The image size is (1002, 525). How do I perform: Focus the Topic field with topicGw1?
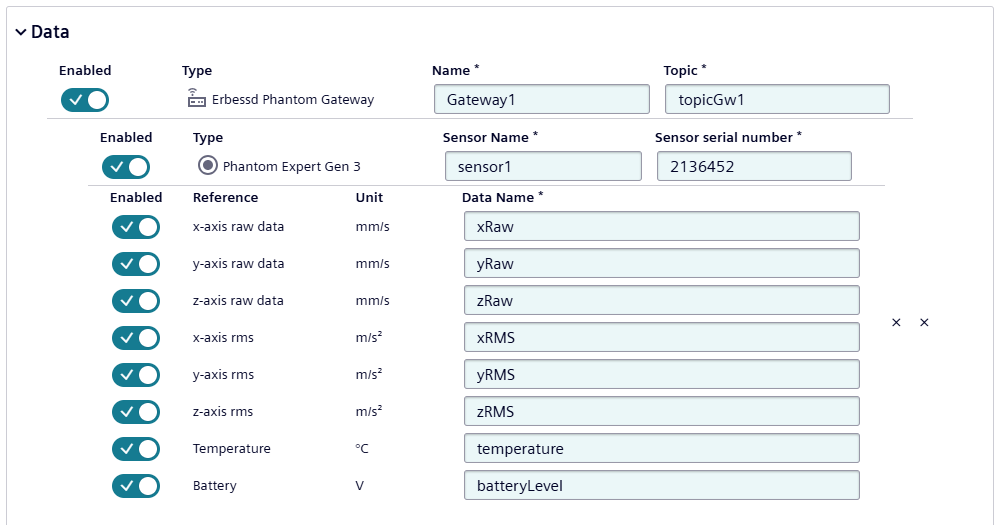point(776,99)
